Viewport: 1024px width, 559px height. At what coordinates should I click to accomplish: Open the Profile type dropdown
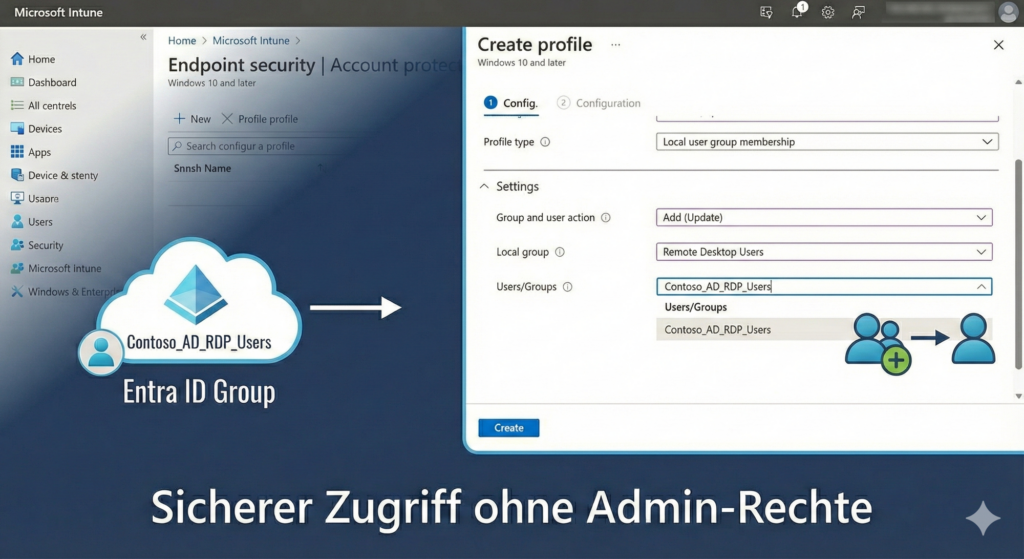[x=827, y=142]
